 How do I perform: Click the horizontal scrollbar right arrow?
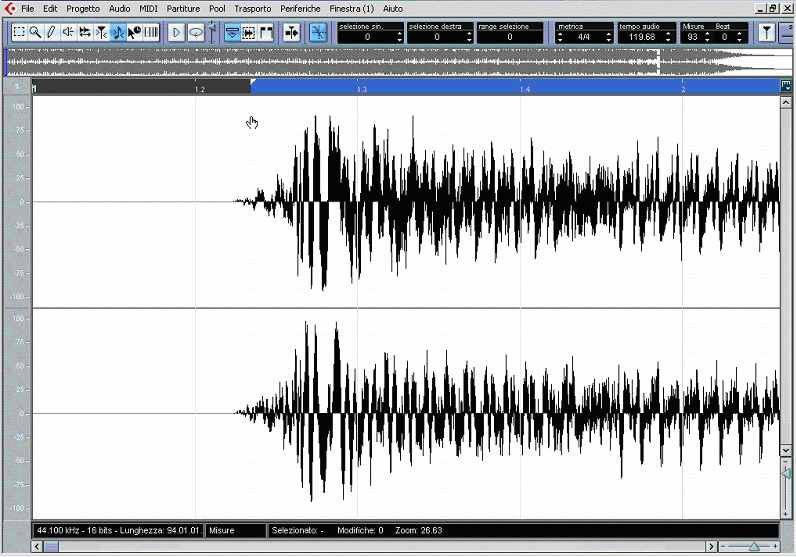coord(711,547)
